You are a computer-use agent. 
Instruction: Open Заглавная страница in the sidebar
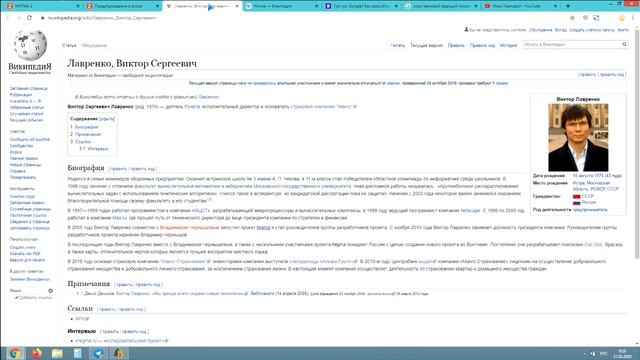pyautogui.click(x=29, y=88)
